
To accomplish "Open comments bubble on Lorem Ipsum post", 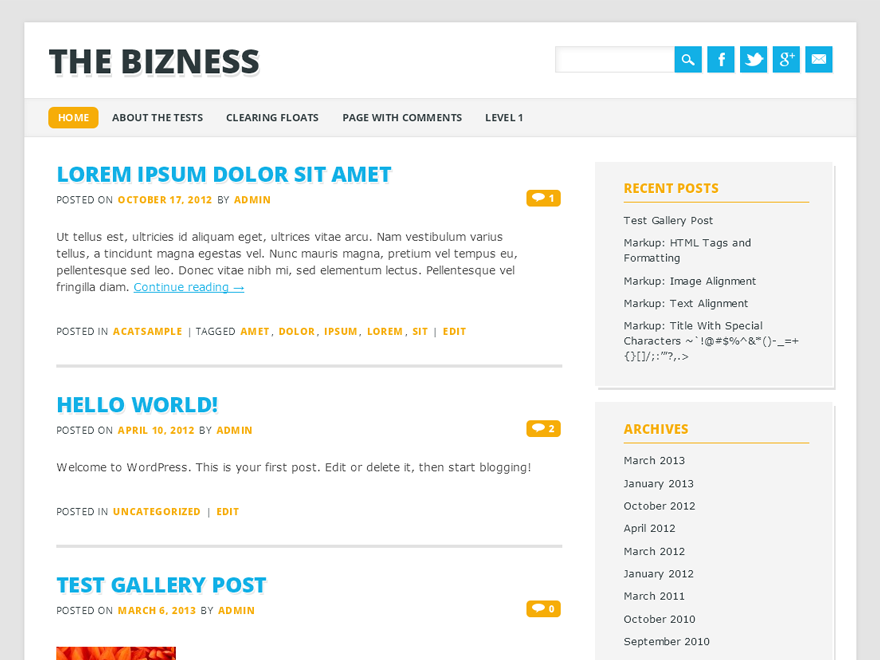I will [543, 198].
